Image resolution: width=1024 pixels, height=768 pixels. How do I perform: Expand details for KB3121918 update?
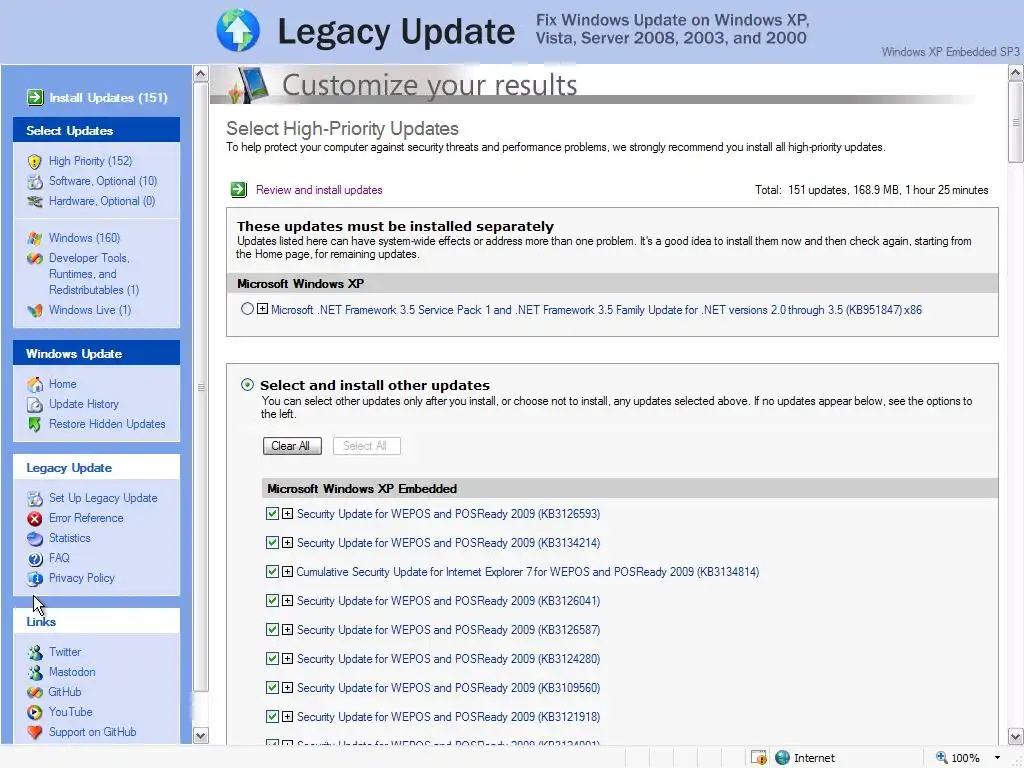(x=287, y=716)
